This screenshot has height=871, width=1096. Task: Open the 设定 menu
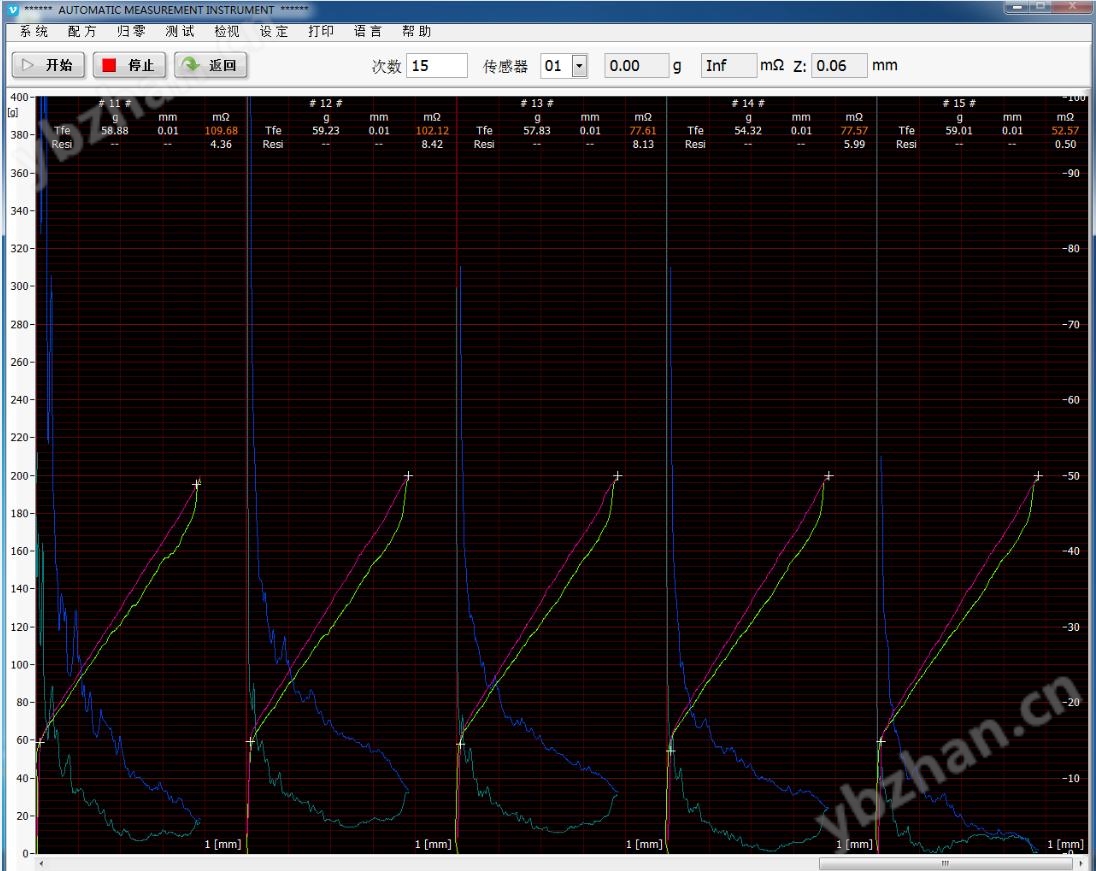pyautogui.click(x=274, y=31)
